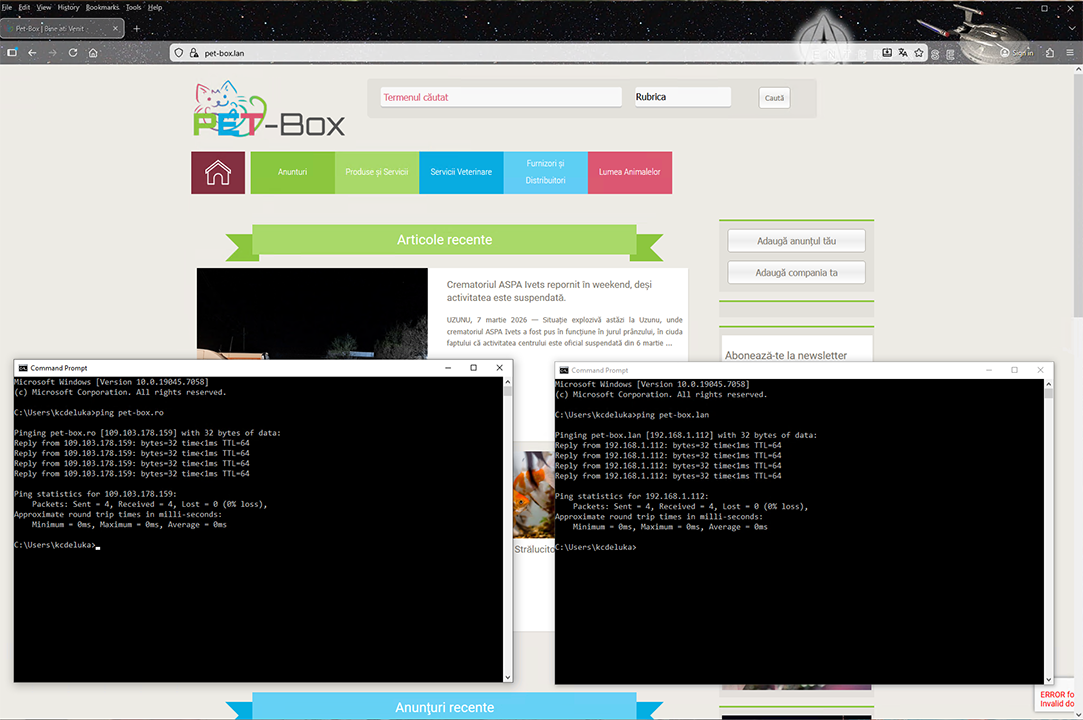The height and width of the screenshot is (720, 1083).
Task: Click Adaugă anunțul tău button
Action: [x=796, y=242]
